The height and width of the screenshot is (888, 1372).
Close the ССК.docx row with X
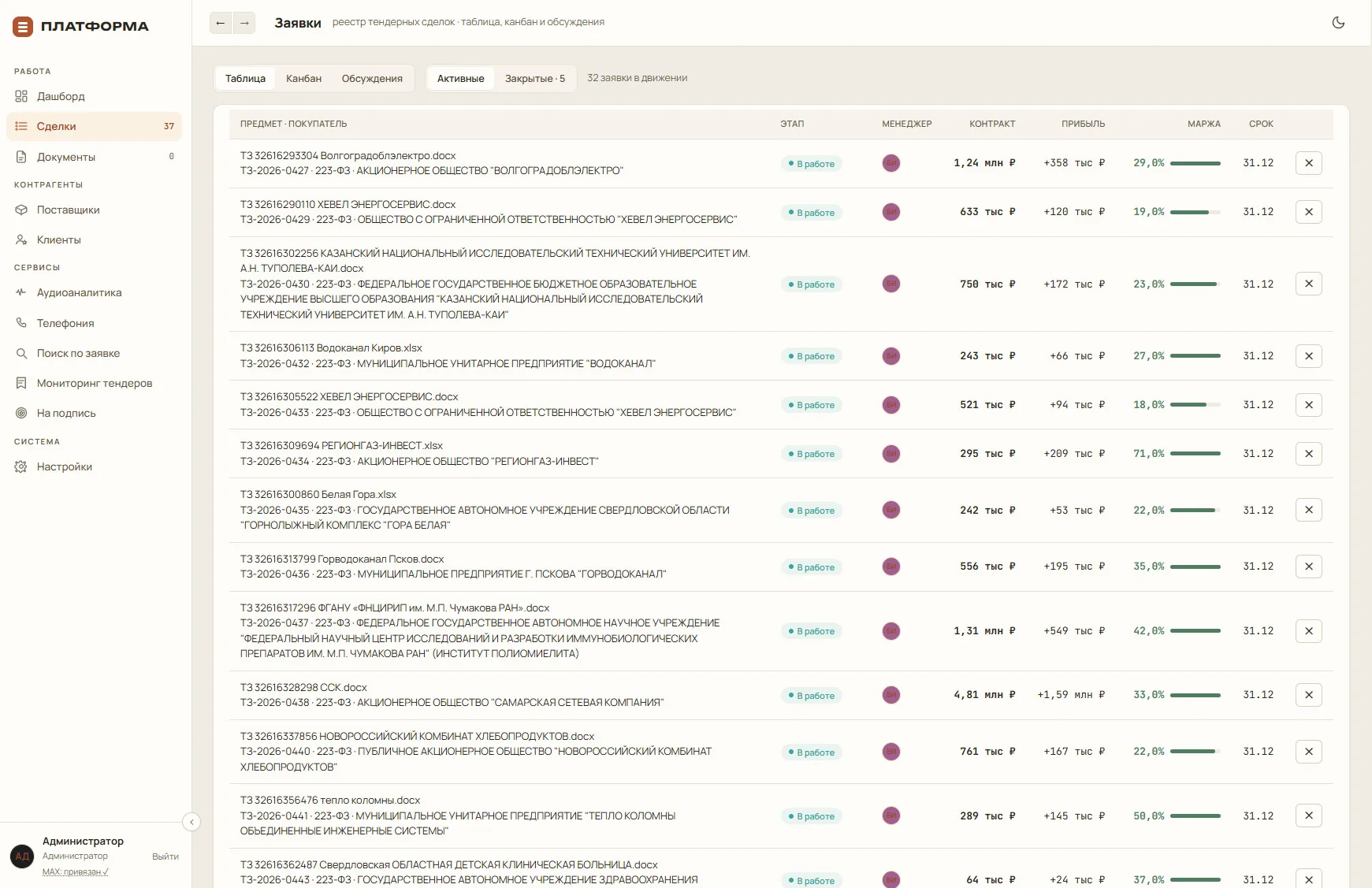1309,695
